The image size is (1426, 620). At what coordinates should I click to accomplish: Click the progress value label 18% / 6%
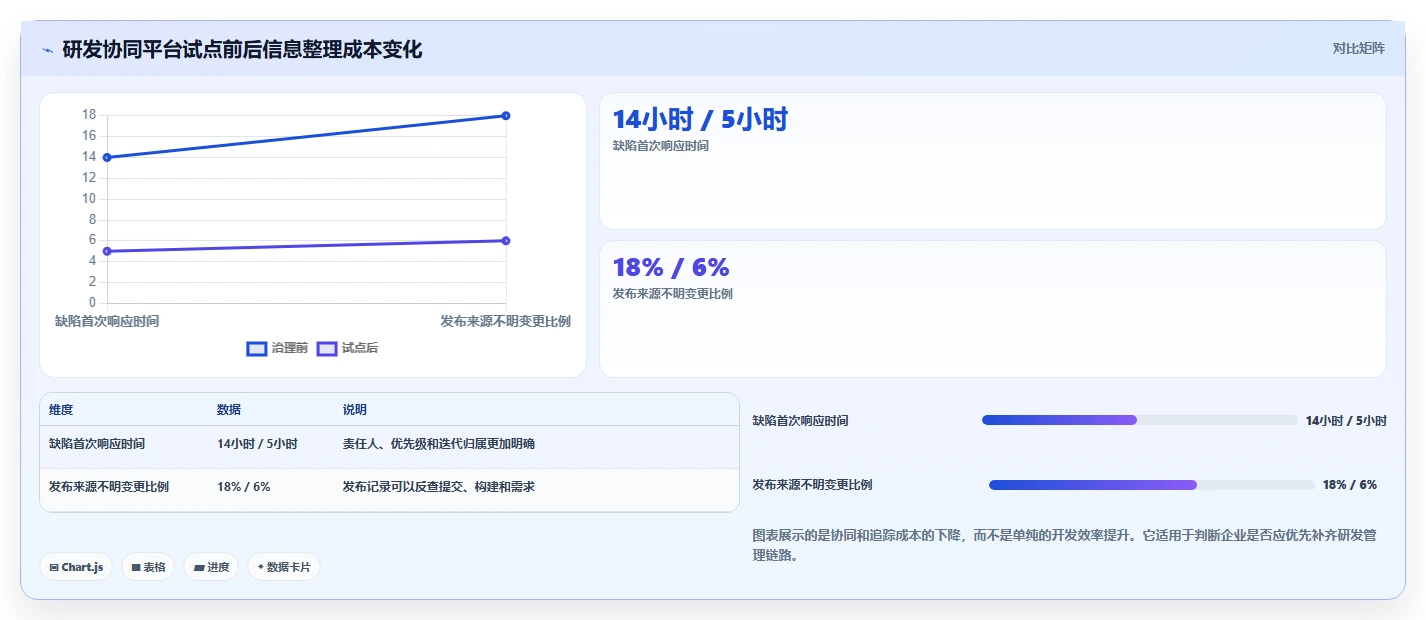(x=1350, y=485)
